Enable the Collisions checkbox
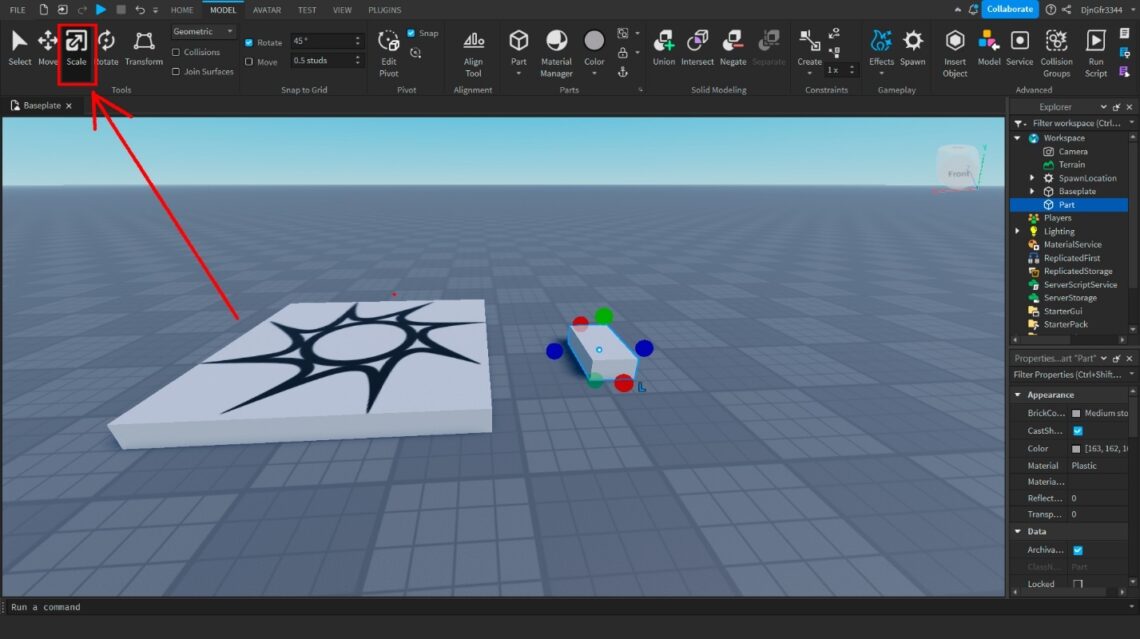This screenshot has width=1140, height=639. [177, 52]
